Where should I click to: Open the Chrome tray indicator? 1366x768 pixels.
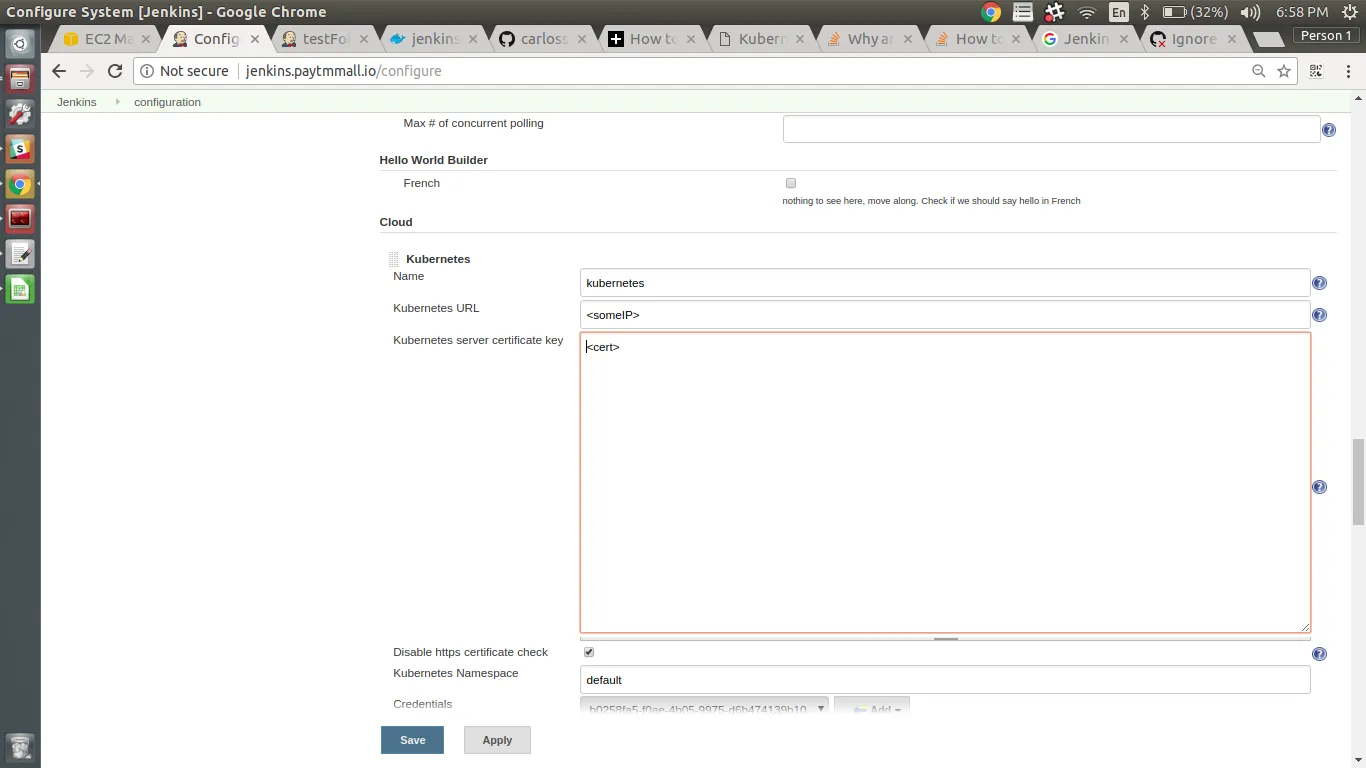(x=991, y=12)
